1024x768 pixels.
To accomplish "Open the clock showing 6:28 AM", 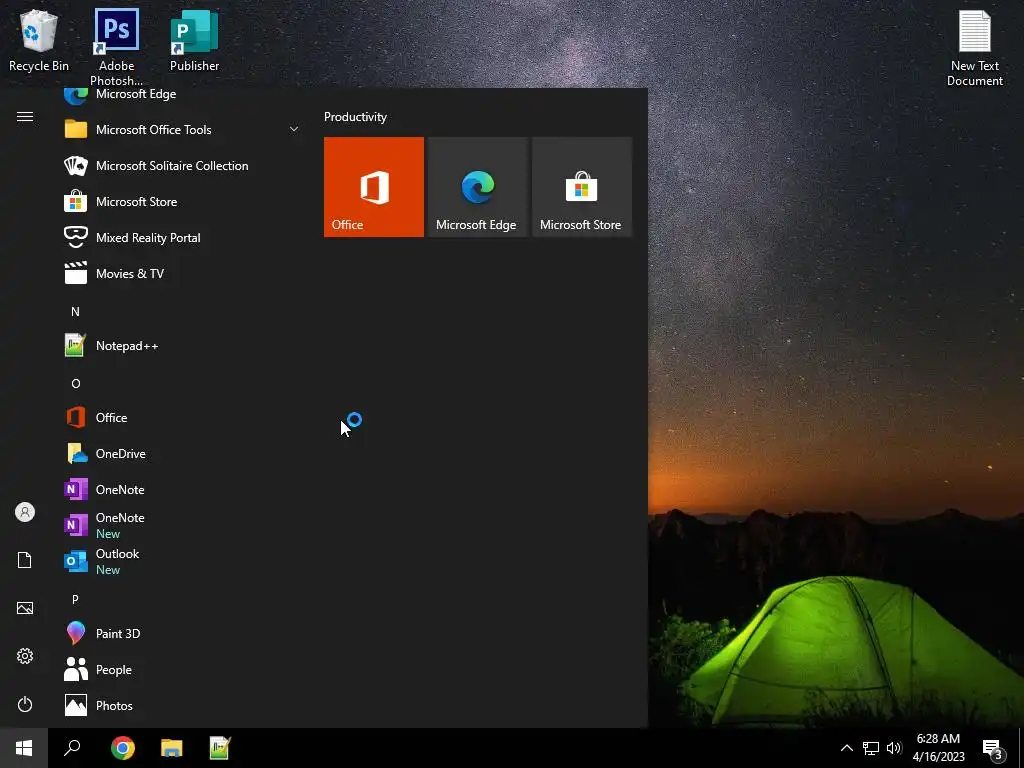I will (x=938, y=748).
